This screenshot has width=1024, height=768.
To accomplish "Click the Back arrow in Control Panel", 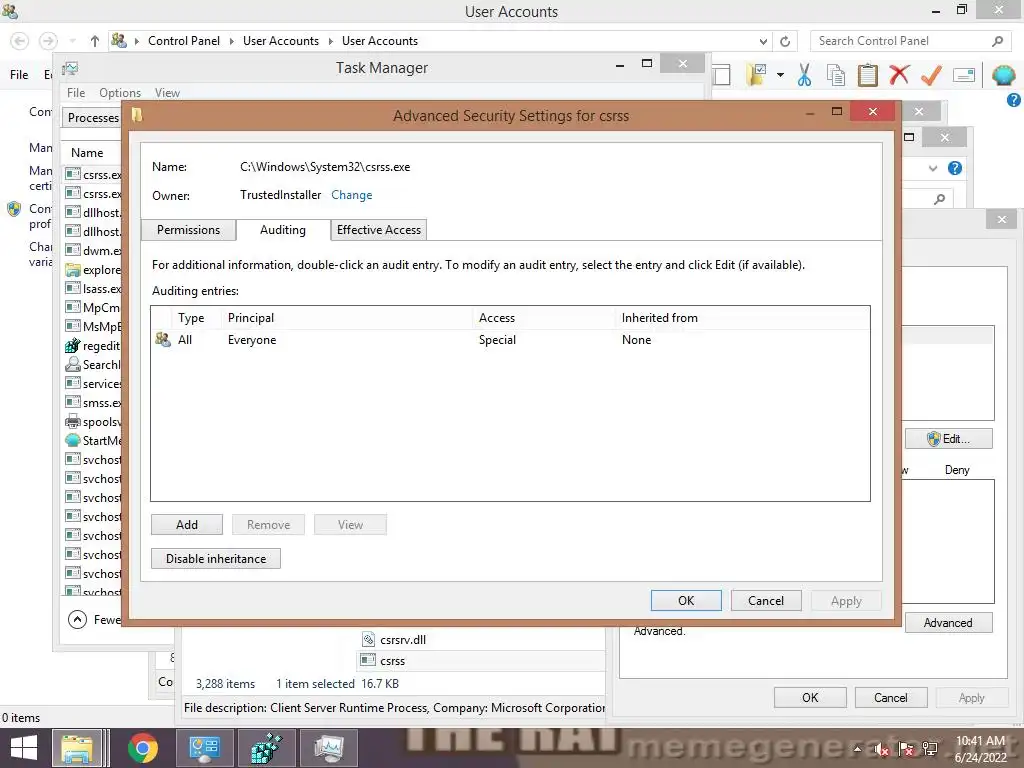I will (x=20, y=41).
